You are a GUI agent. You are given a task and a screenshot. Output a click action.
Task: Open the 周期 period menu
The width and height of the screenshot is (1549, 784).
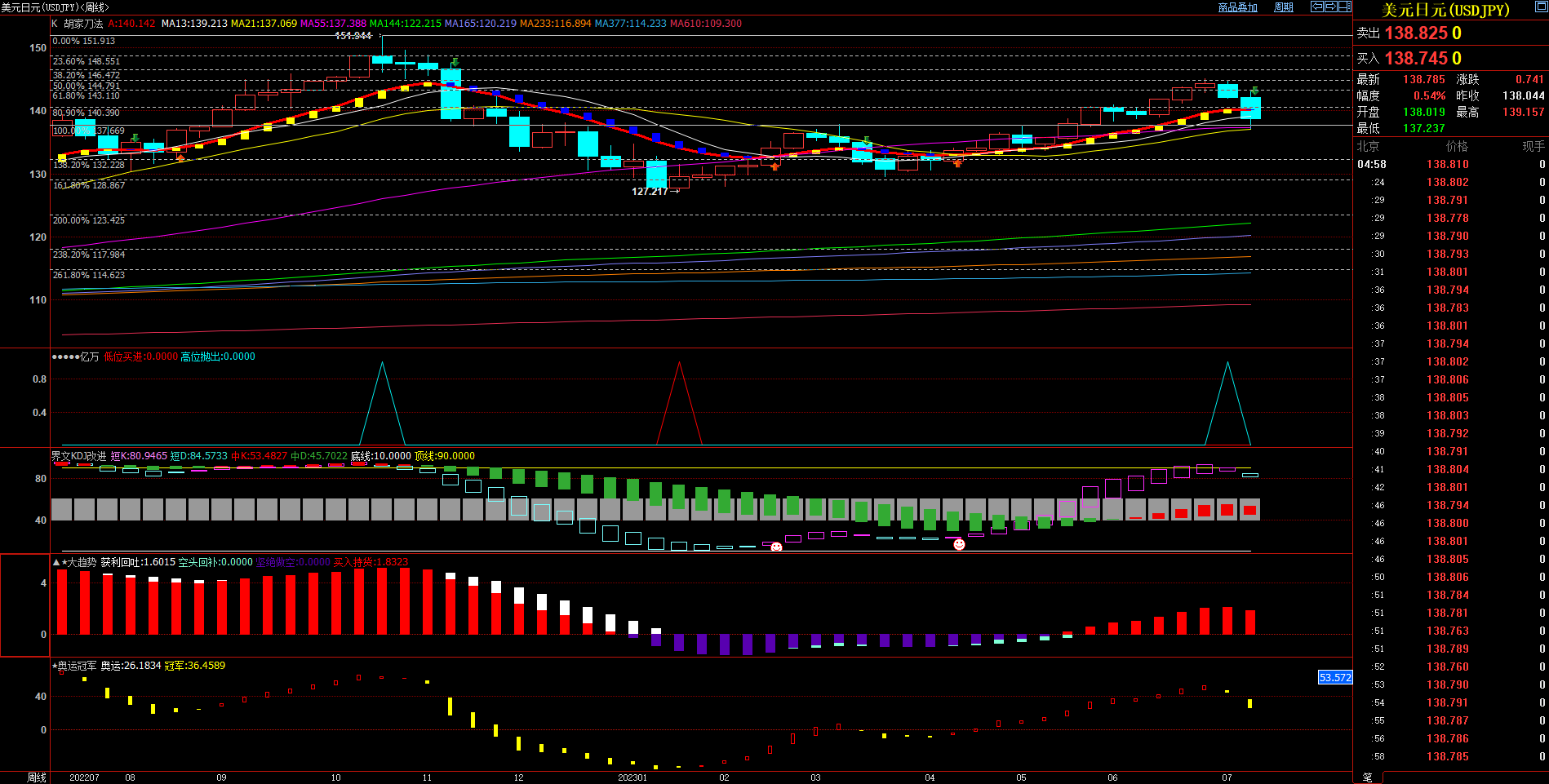tap(1284, 7)
